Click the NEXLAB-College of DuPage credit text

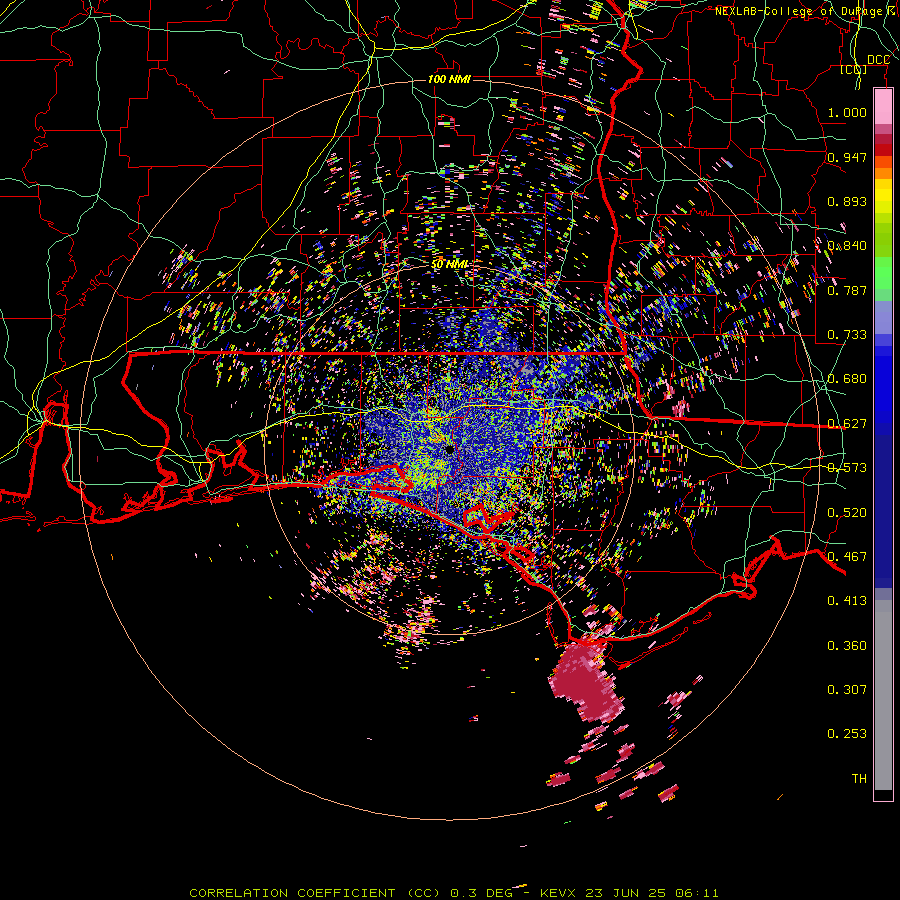800,11
